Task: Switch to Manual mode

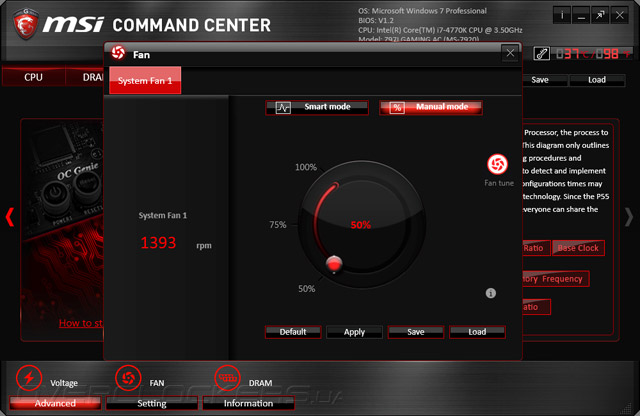Action: click(431, 107)
